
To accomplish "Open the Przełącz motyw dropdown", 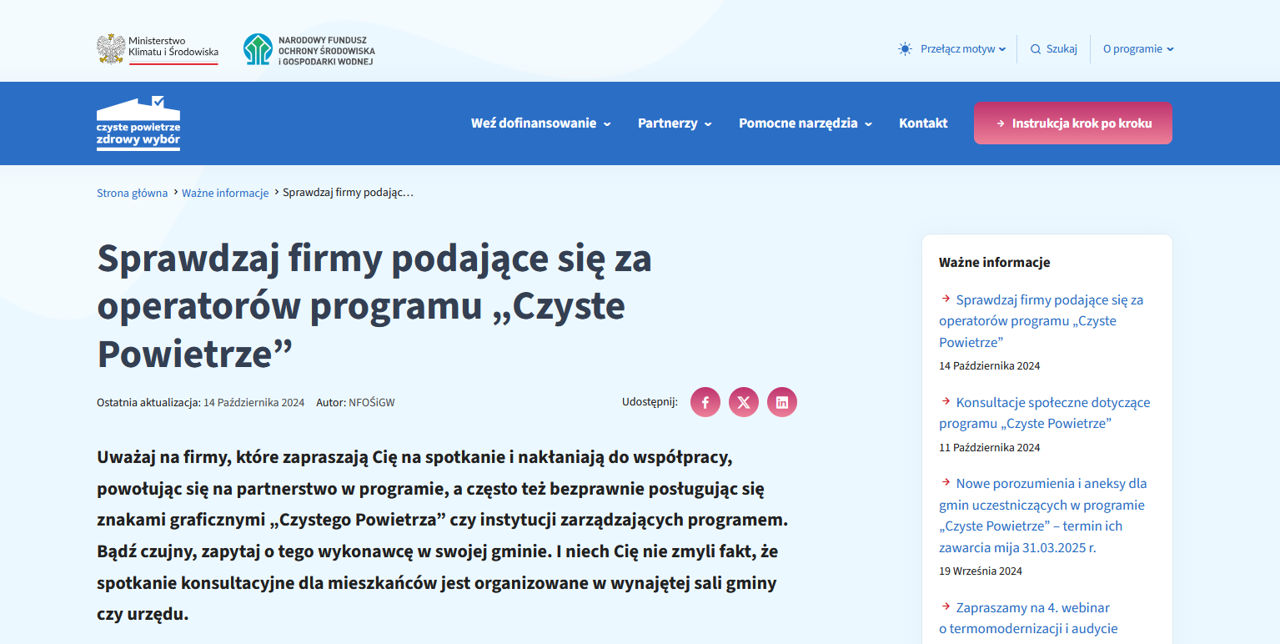I will coord(963,49).
